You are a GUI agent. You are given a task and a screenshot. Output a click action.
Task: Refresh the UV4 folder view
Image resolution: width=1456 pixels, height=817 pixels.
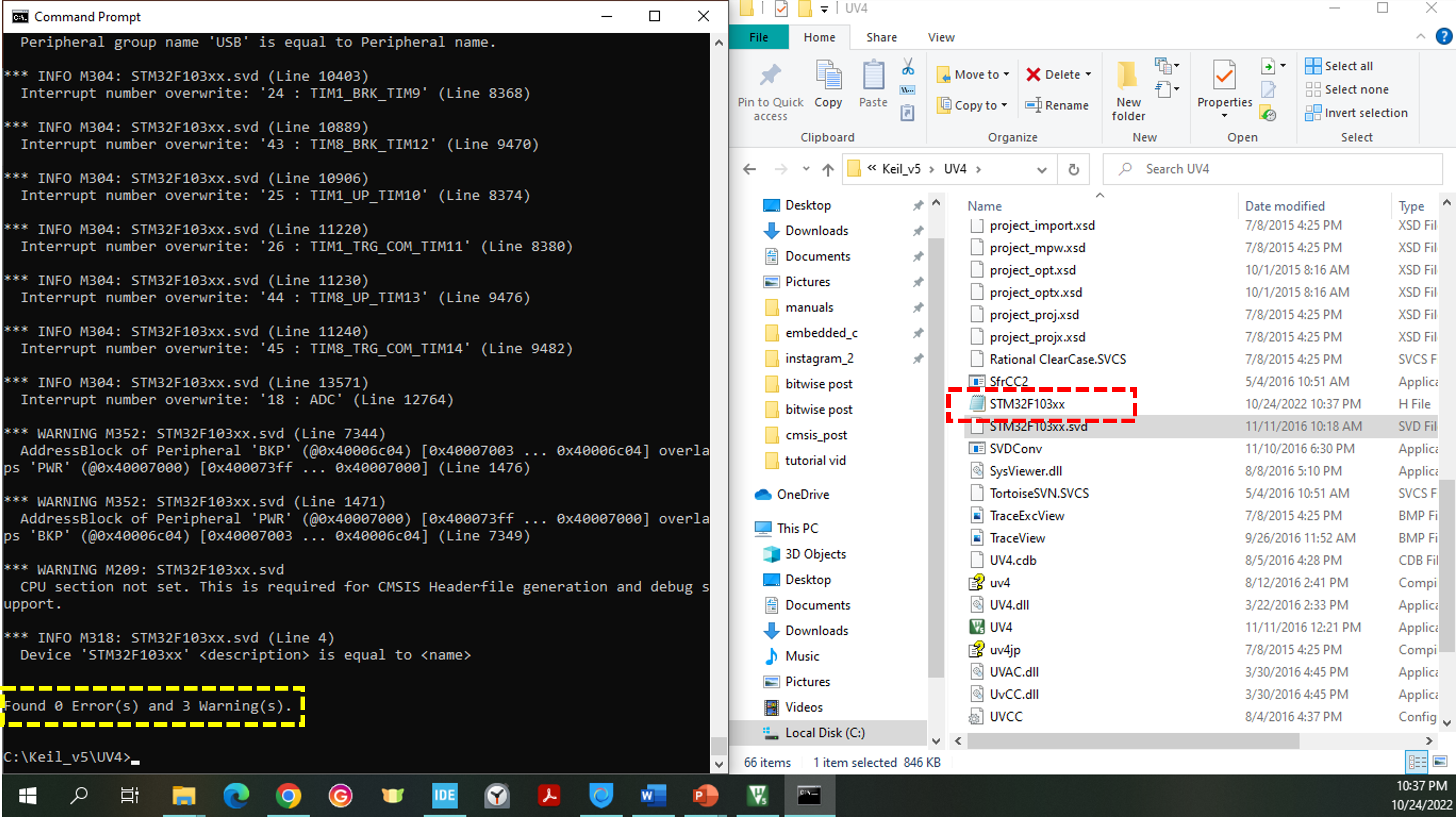(x=1073, y=169)
